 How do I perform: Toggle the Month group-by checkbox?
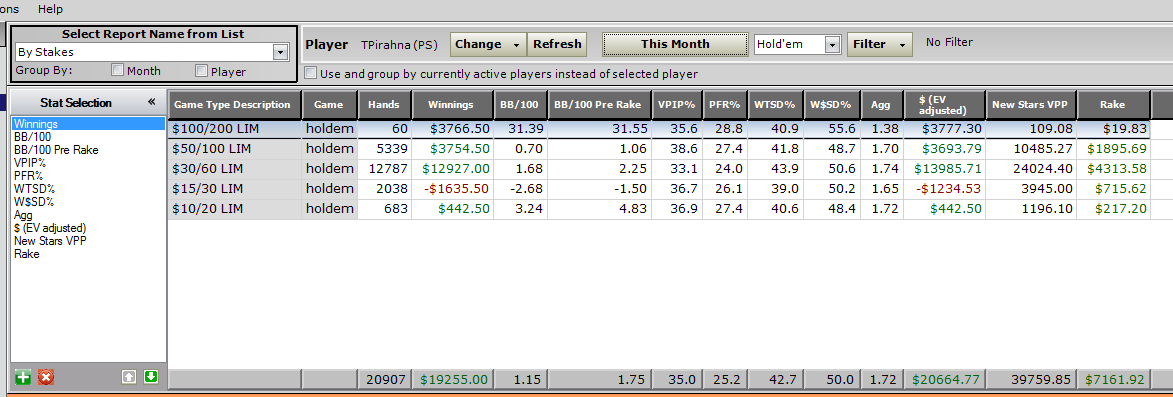coord(117,70)
